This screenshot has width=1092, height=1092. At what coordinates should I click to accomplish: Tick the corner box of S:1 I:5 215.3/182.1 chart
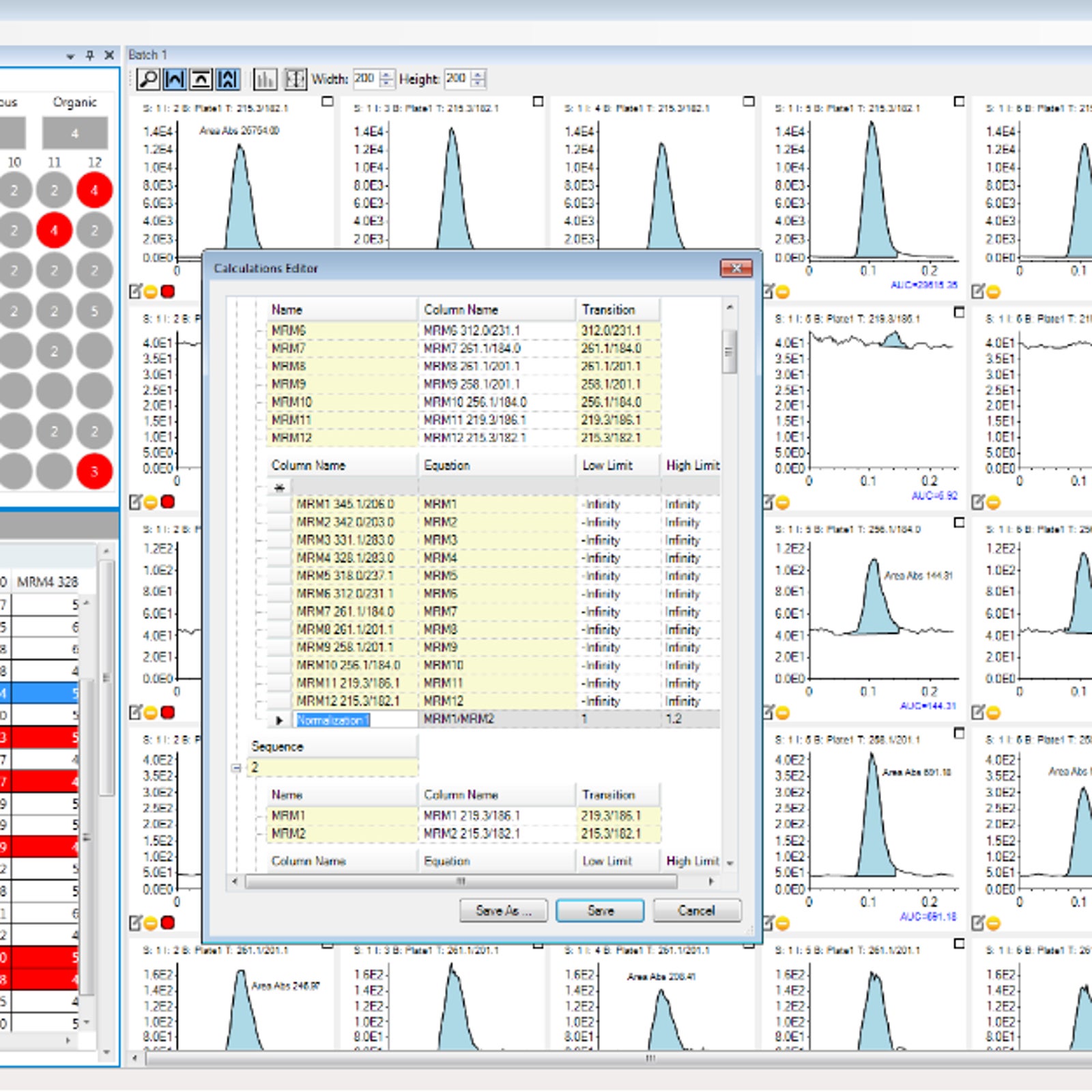tap(959, 102)
